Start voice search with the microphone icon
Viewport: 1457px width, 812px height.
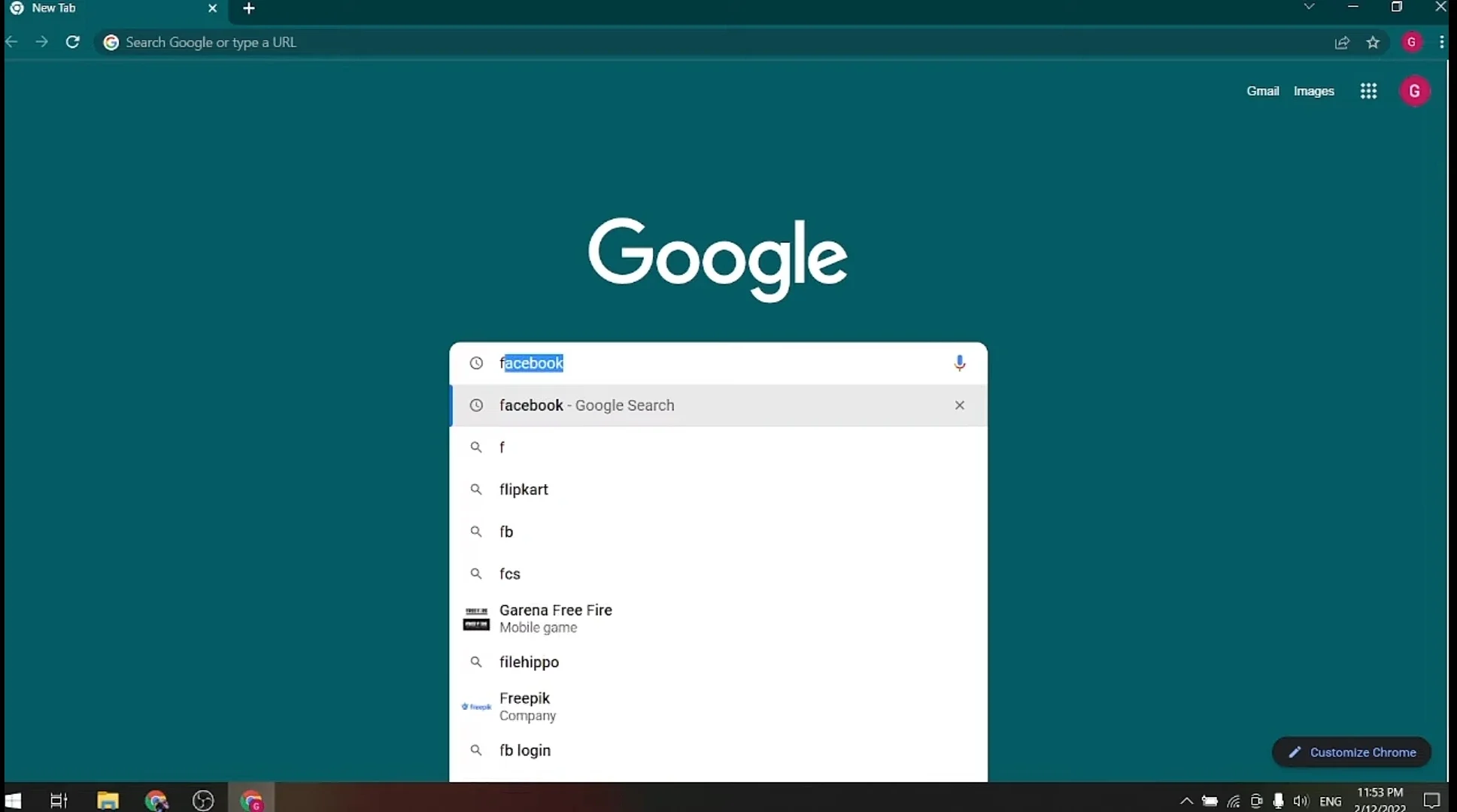point(960,363)
